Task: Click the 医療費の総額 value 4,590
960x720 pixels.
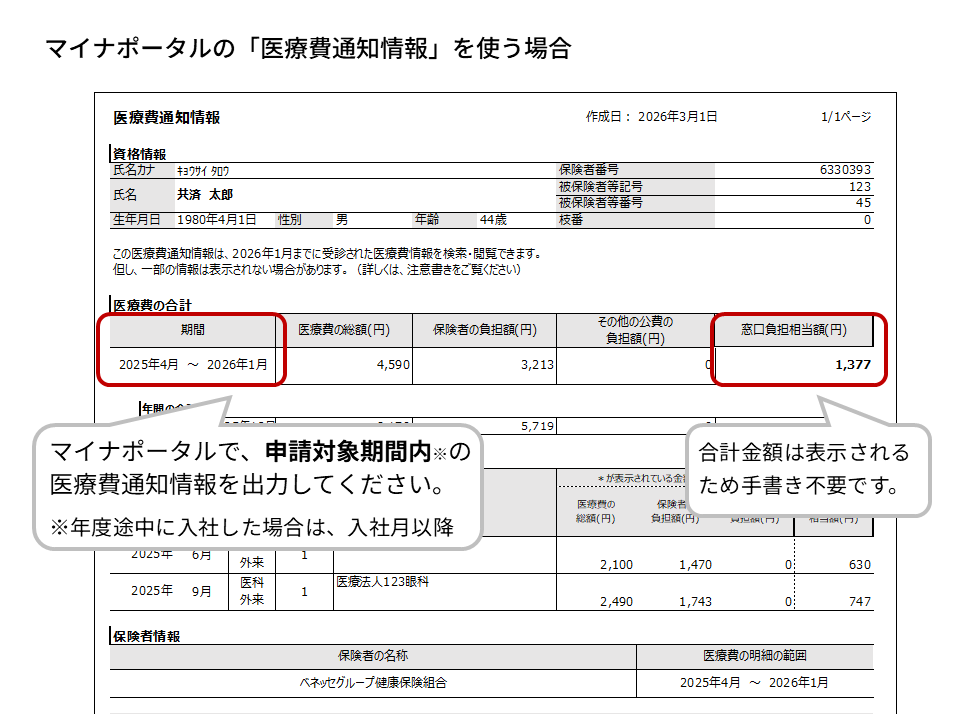Action: 393,365
